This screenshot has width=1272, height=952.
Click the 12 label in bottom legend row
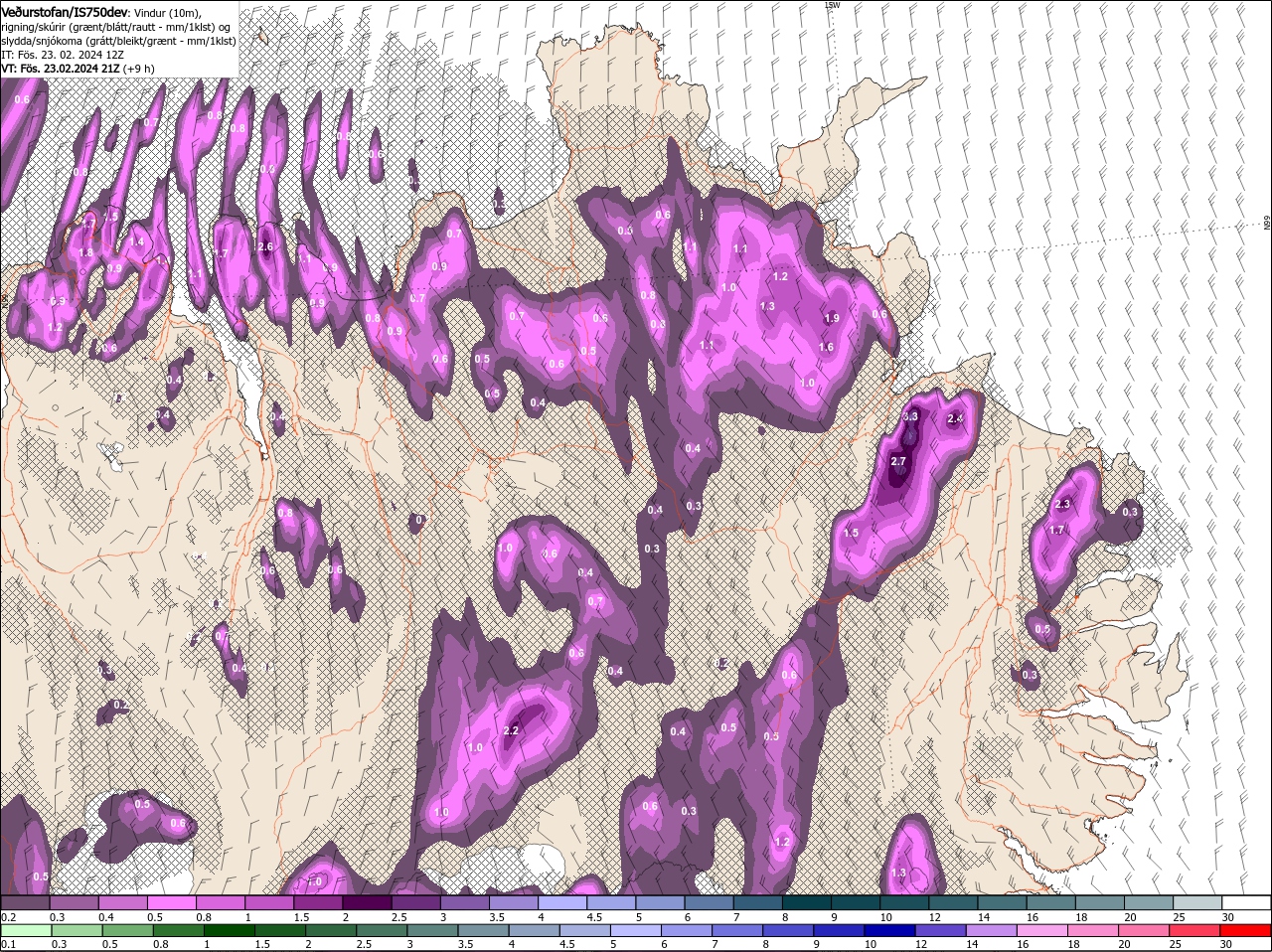[x=919, y=944]
